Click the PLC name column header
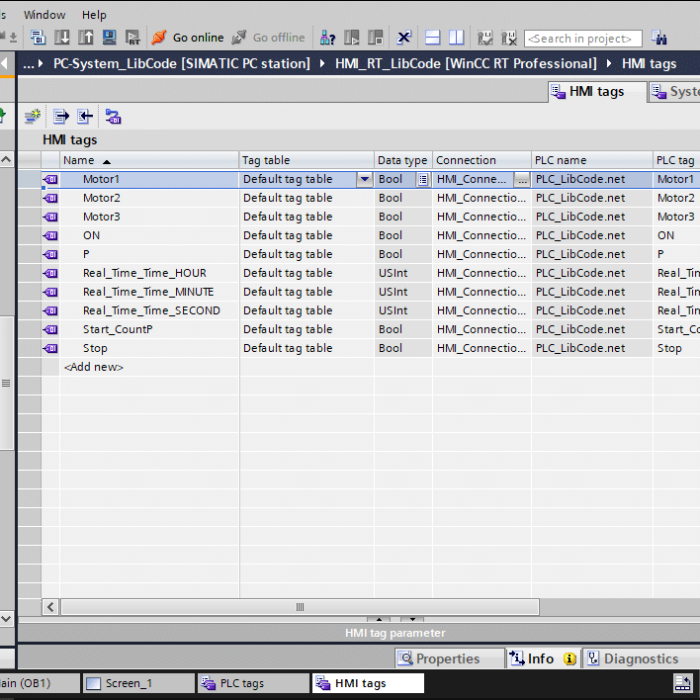This screenshot has height=700, width=700. point(592,160)
